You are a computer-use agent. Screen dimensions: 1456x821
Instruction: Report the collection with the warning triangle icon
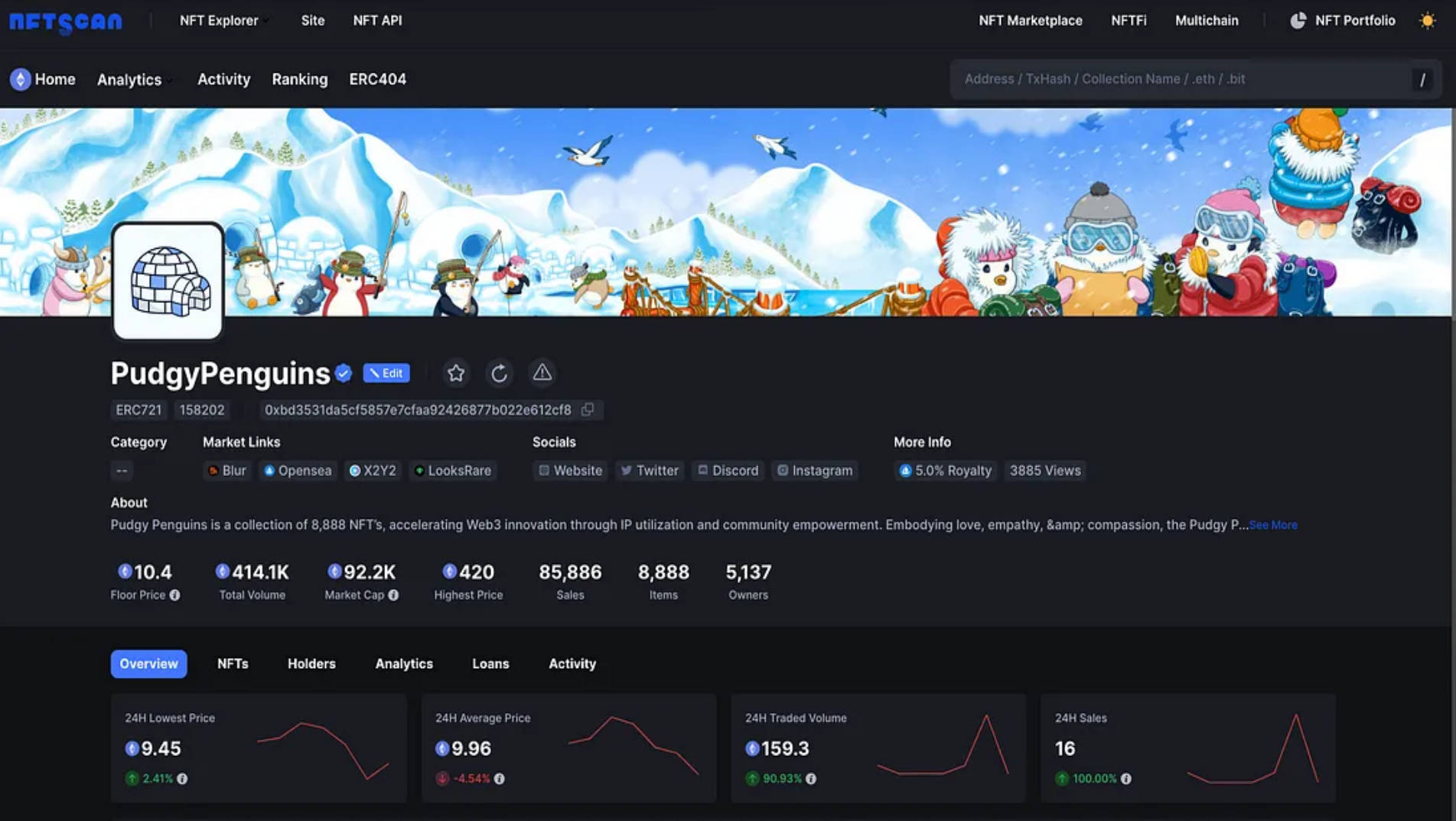(x=542, y=373)
